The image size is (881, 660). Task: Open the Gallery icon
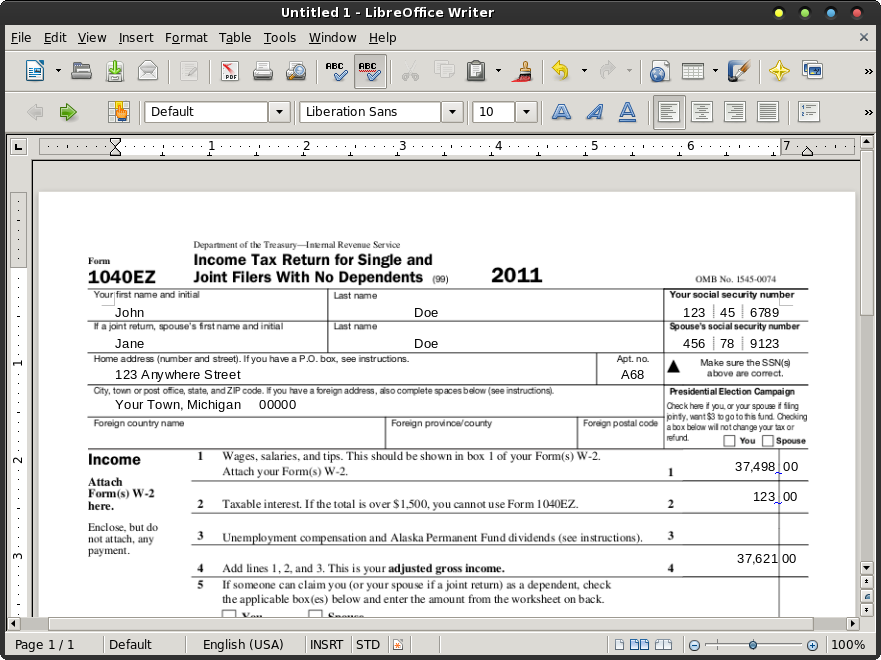tap(812, 71)
